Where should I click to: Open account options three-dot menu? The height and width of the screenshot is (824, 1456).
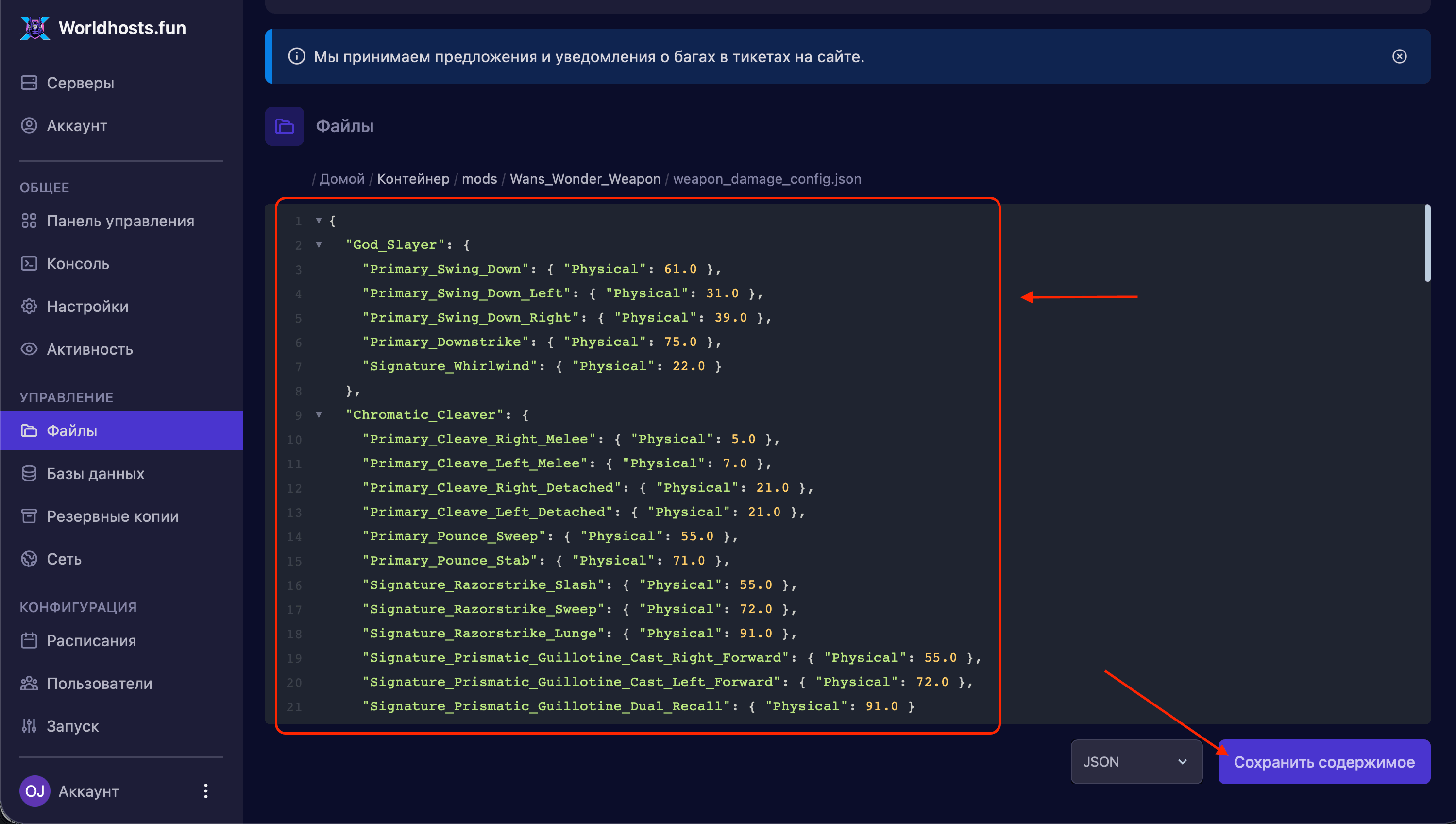click(206, 791)
